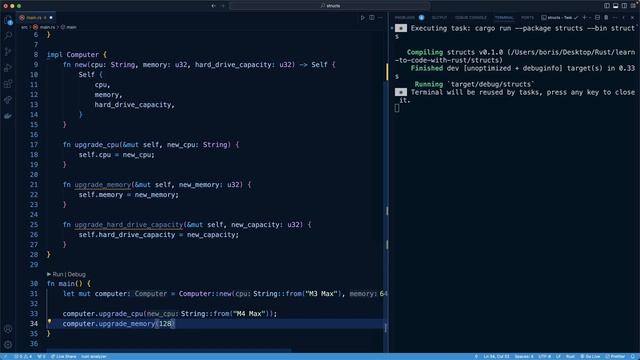
Task: Click the Run code lens above main
Action: (x=58, y=274)
